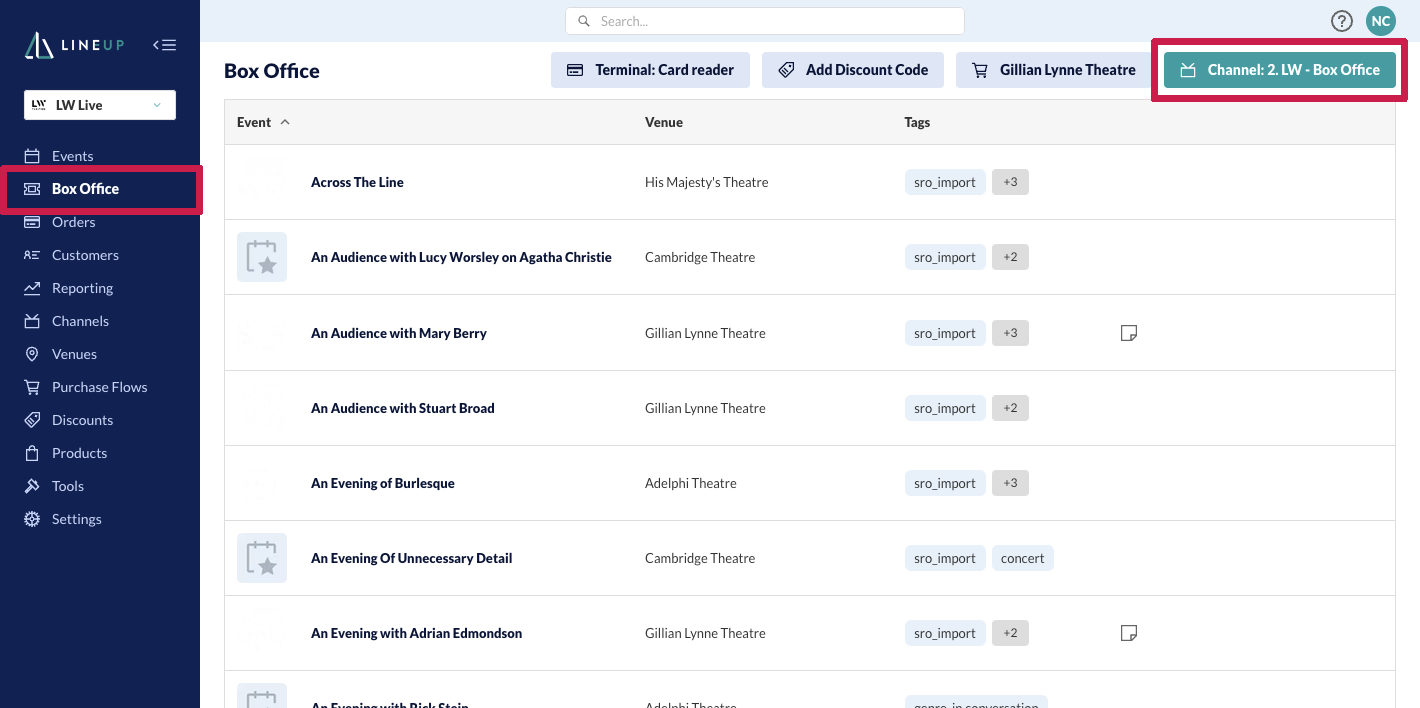Open An Evening with Adrian Edmondson event
This screenshot has height=708, width=1420.
pyautogui.click(x=417, y=633)
